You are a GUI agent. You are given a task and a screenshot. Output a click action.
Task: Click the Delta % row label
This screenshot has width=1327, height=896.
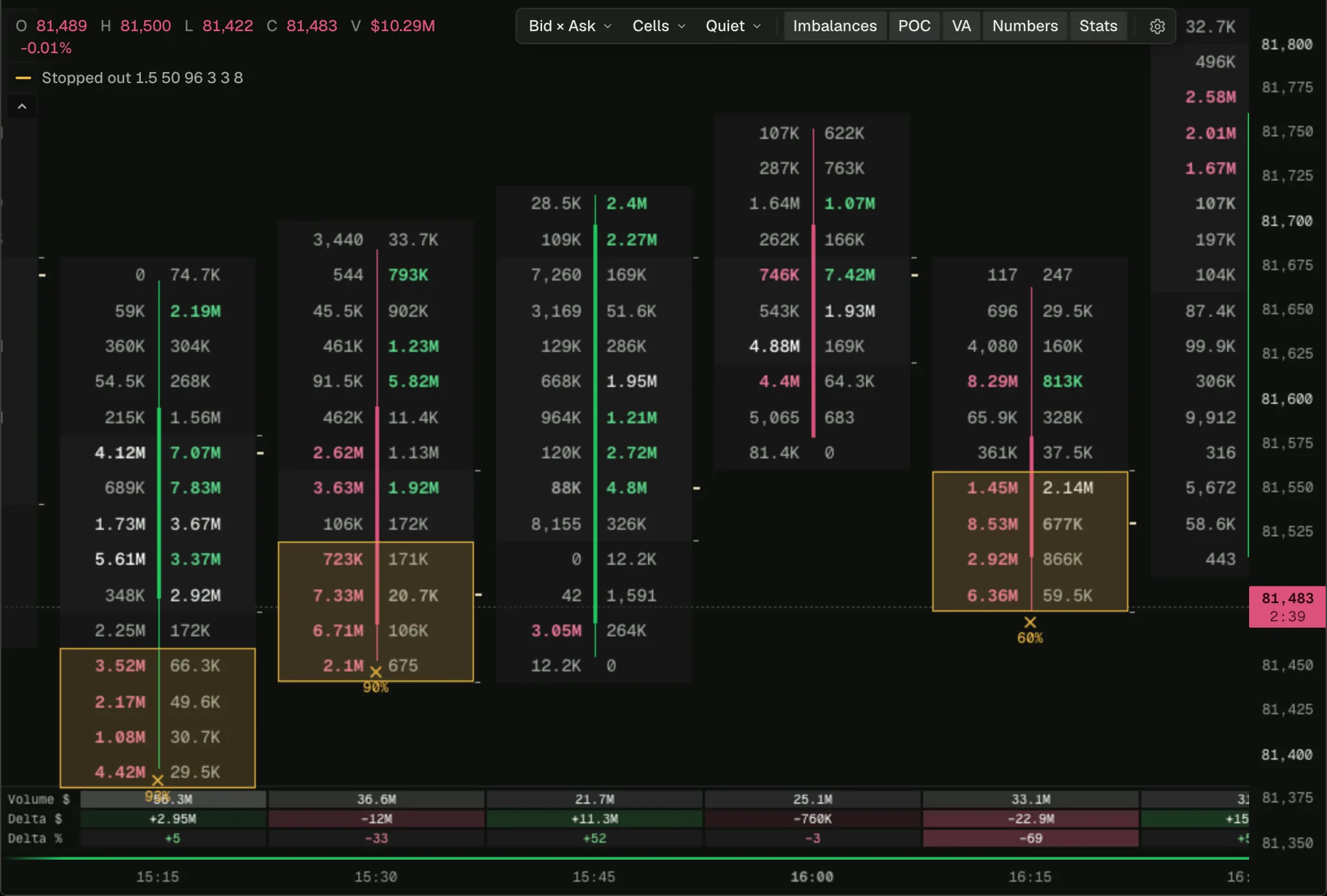[x=35, y=839]
